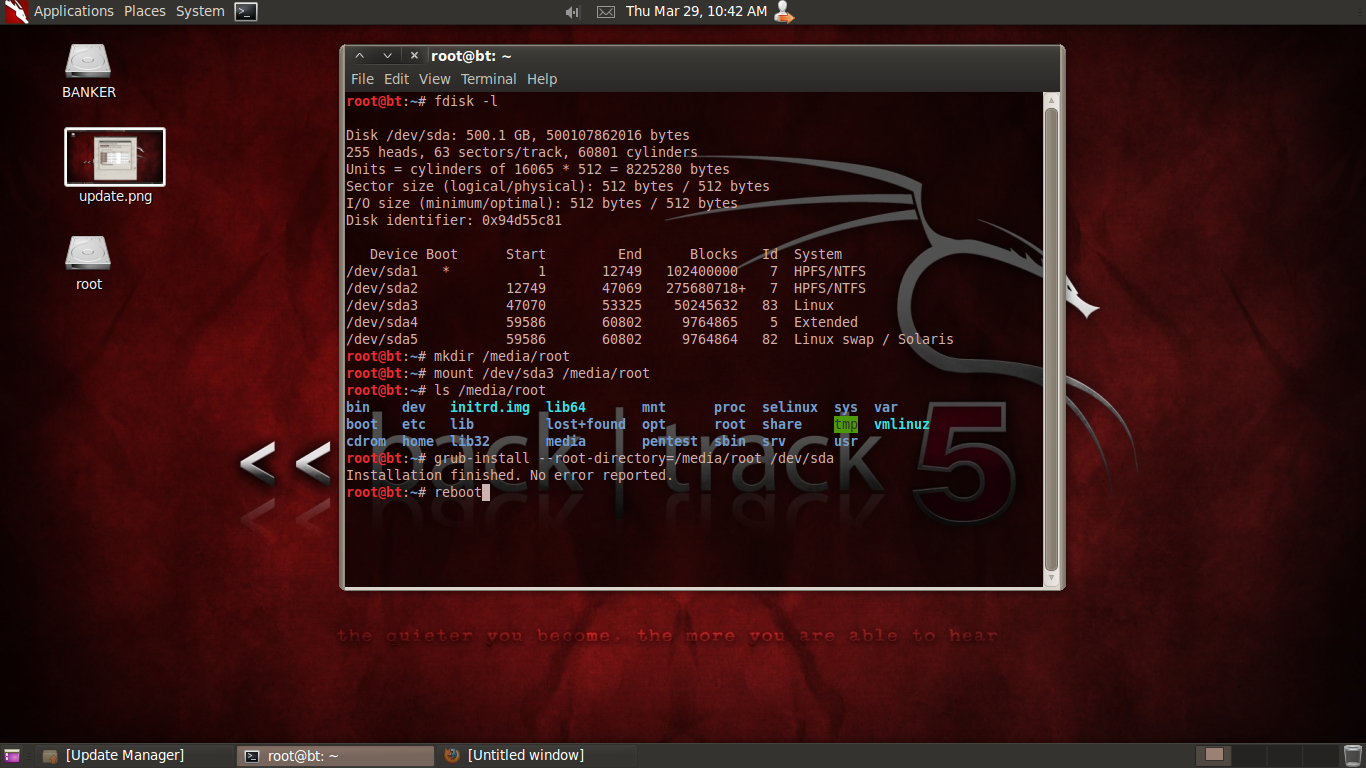Click 'Installation finished. No error reported.' line
The width and height of the screenshot is (1366, 768).
[x=510, y=475]
